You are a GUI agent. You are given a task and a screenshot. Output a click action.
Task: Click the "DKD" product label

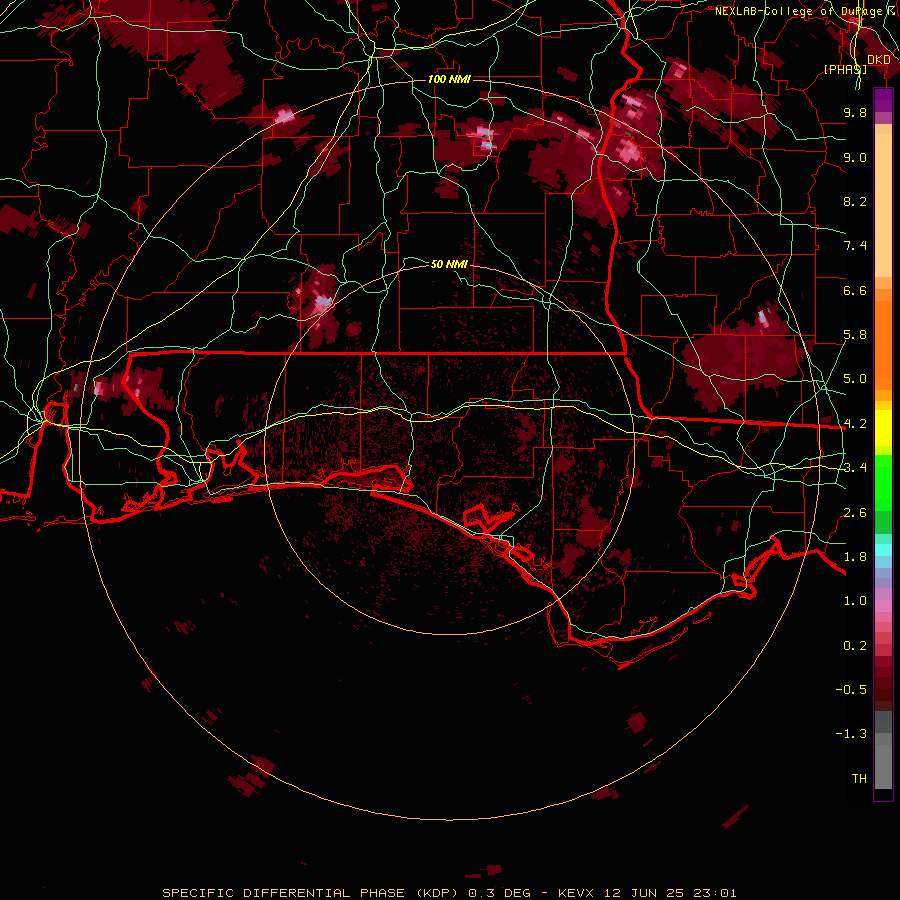(879, 60)
